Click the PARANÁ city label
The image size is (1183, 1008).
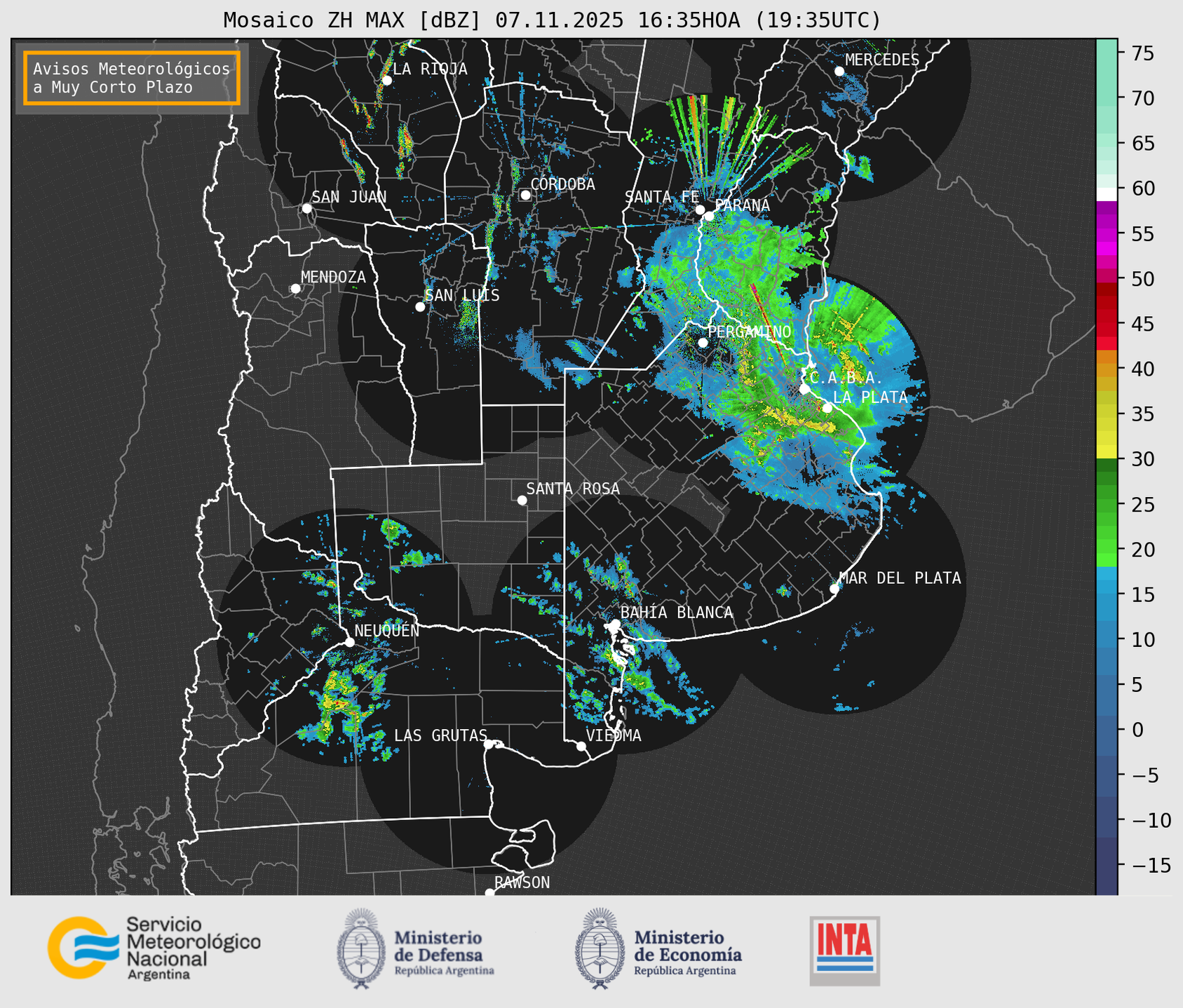click(x=742, y=205)
